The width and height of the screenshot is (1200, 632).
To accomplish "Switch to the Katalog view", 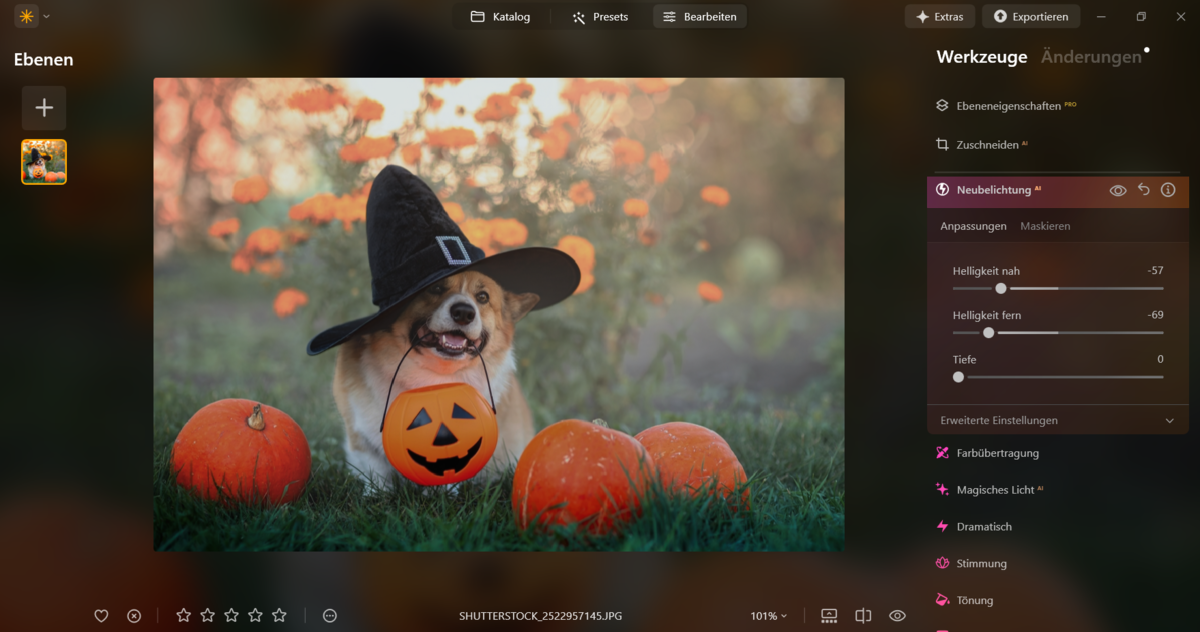I will tap(500, 16).
